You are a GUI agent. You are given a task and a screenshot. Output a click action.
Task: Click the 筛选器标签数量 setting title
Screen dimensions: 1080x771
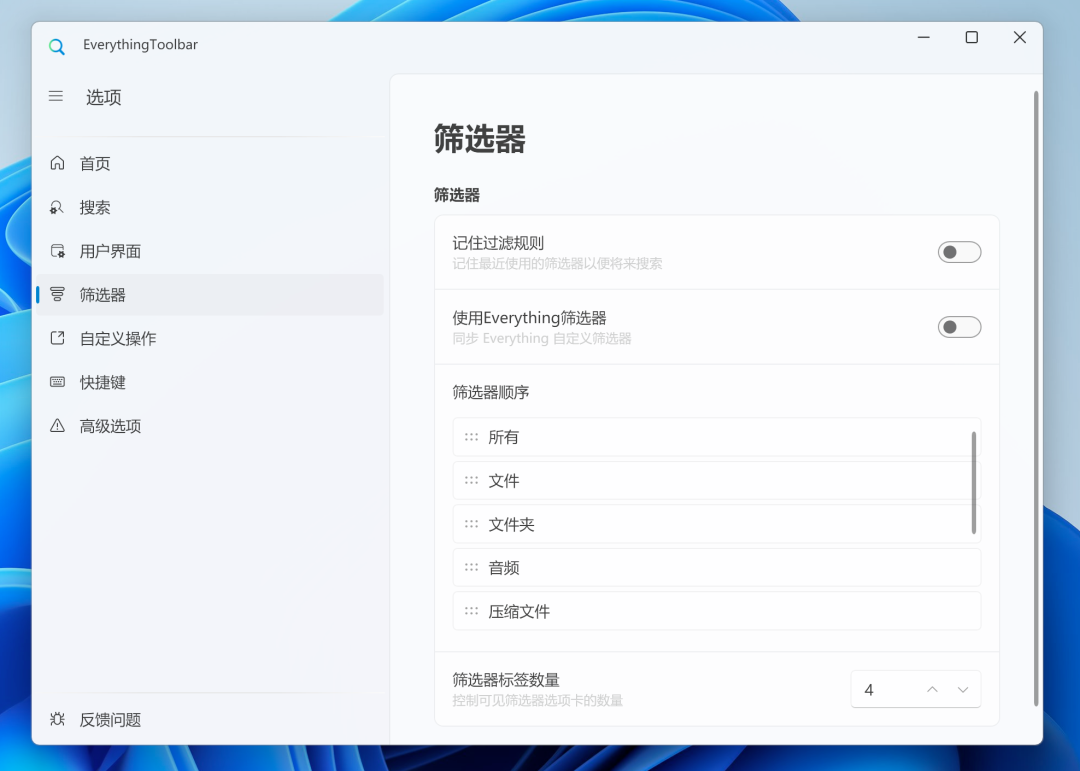click(506, 680)
